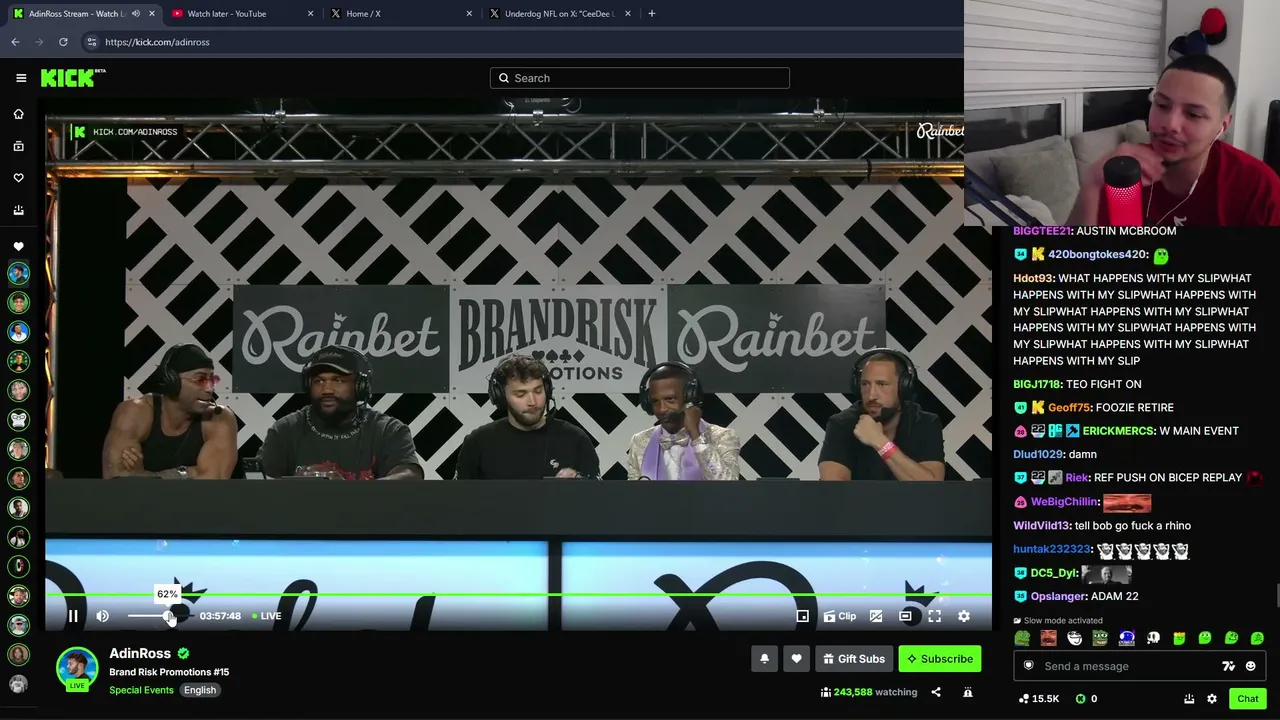
Task: Insert the troll face quick emote
Action: coord(1074,638)
